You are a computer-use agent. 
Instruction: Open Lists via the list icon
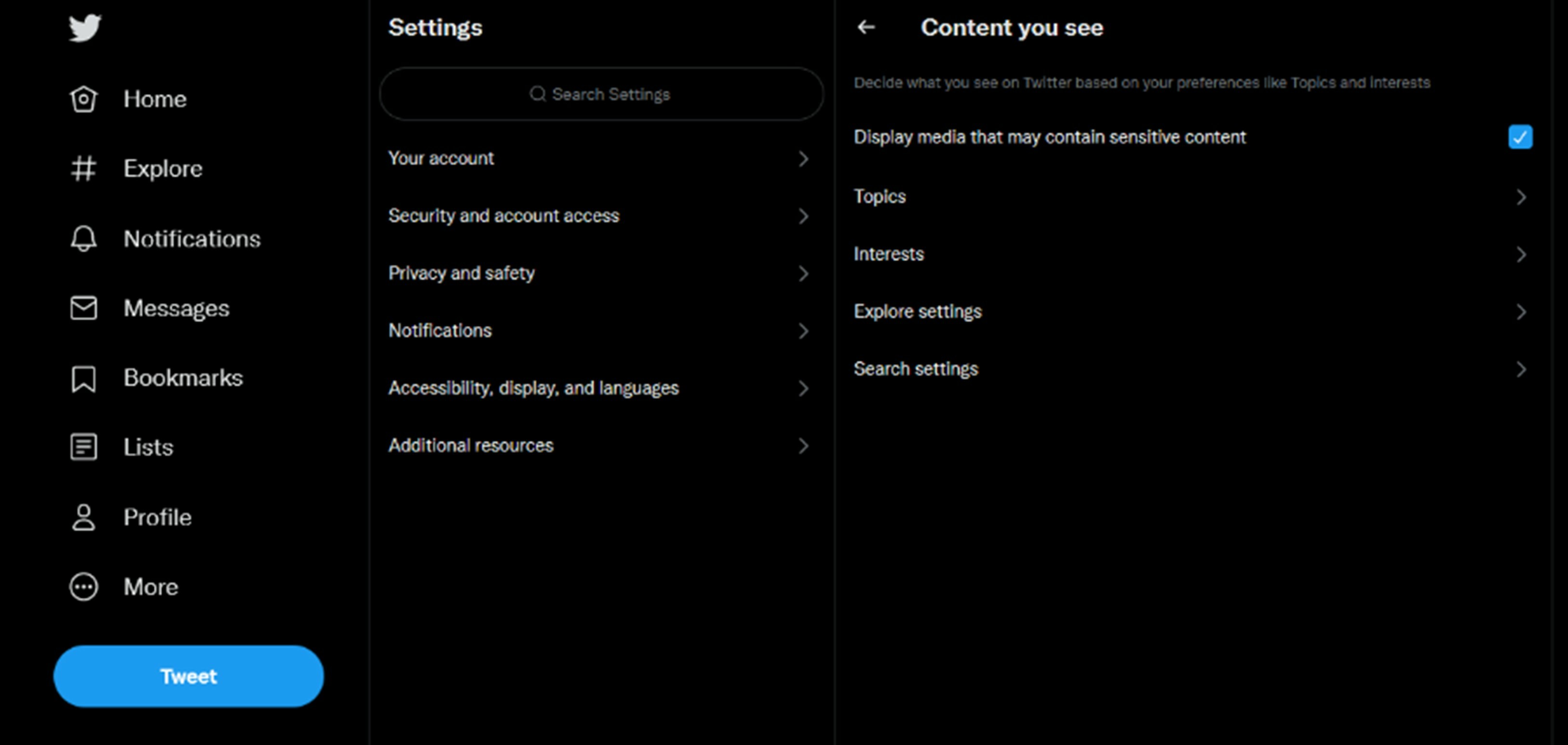[83, 447]
